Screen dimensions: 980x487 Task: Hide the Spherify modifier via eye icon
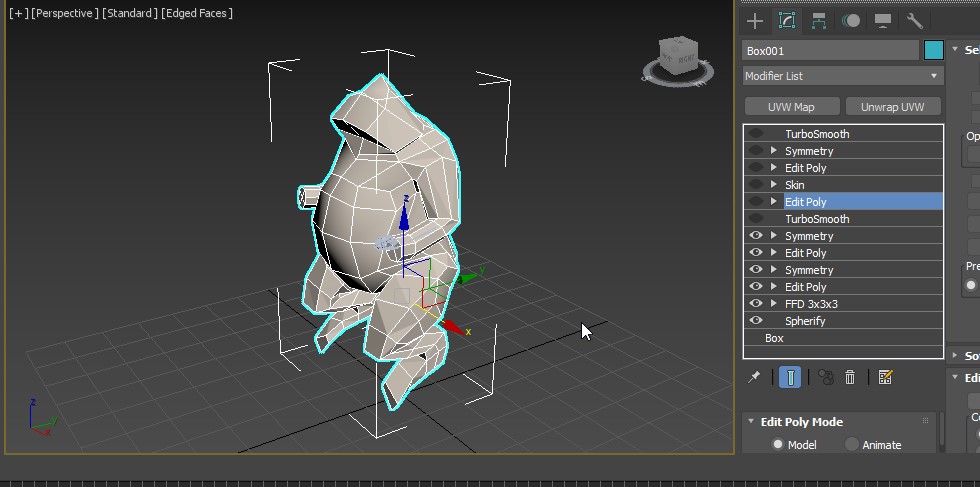click(756, 321)
